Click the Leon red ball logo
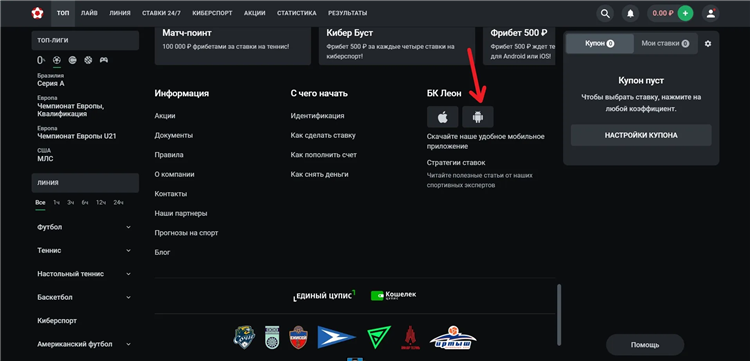The width and height of the screenshot is (750, 361). (37, 13)
